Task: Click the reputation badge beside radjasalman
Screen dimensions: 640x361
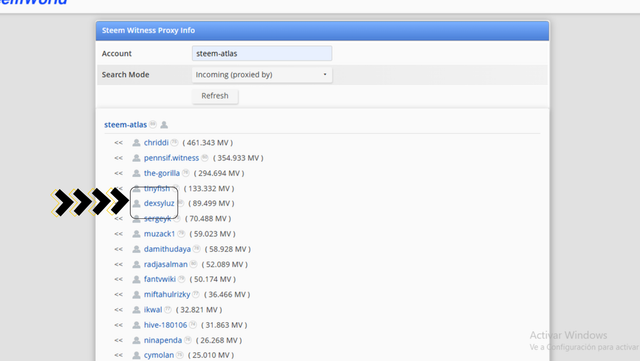Action: tap(193, 264)
